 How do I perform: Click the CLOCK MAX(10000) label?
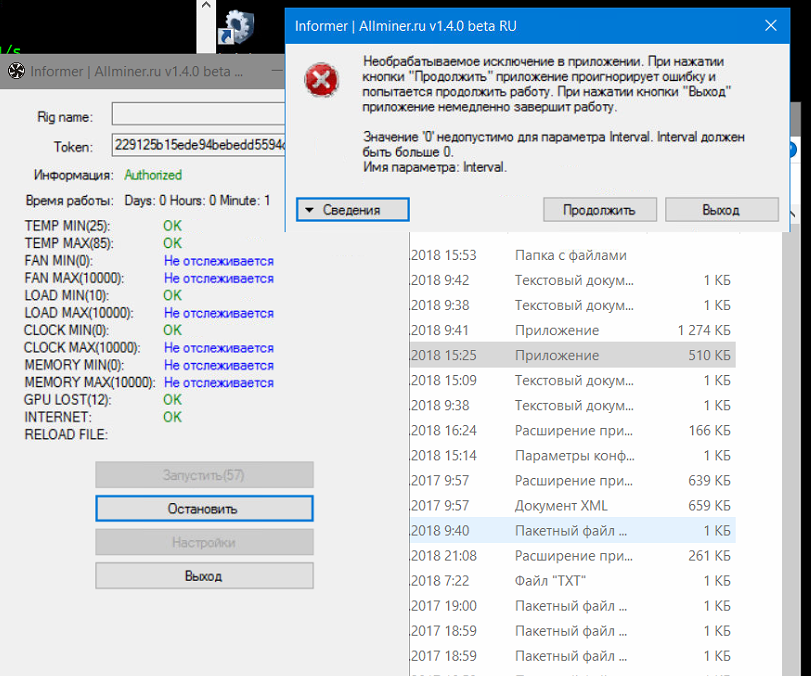[x=82, y=348]
